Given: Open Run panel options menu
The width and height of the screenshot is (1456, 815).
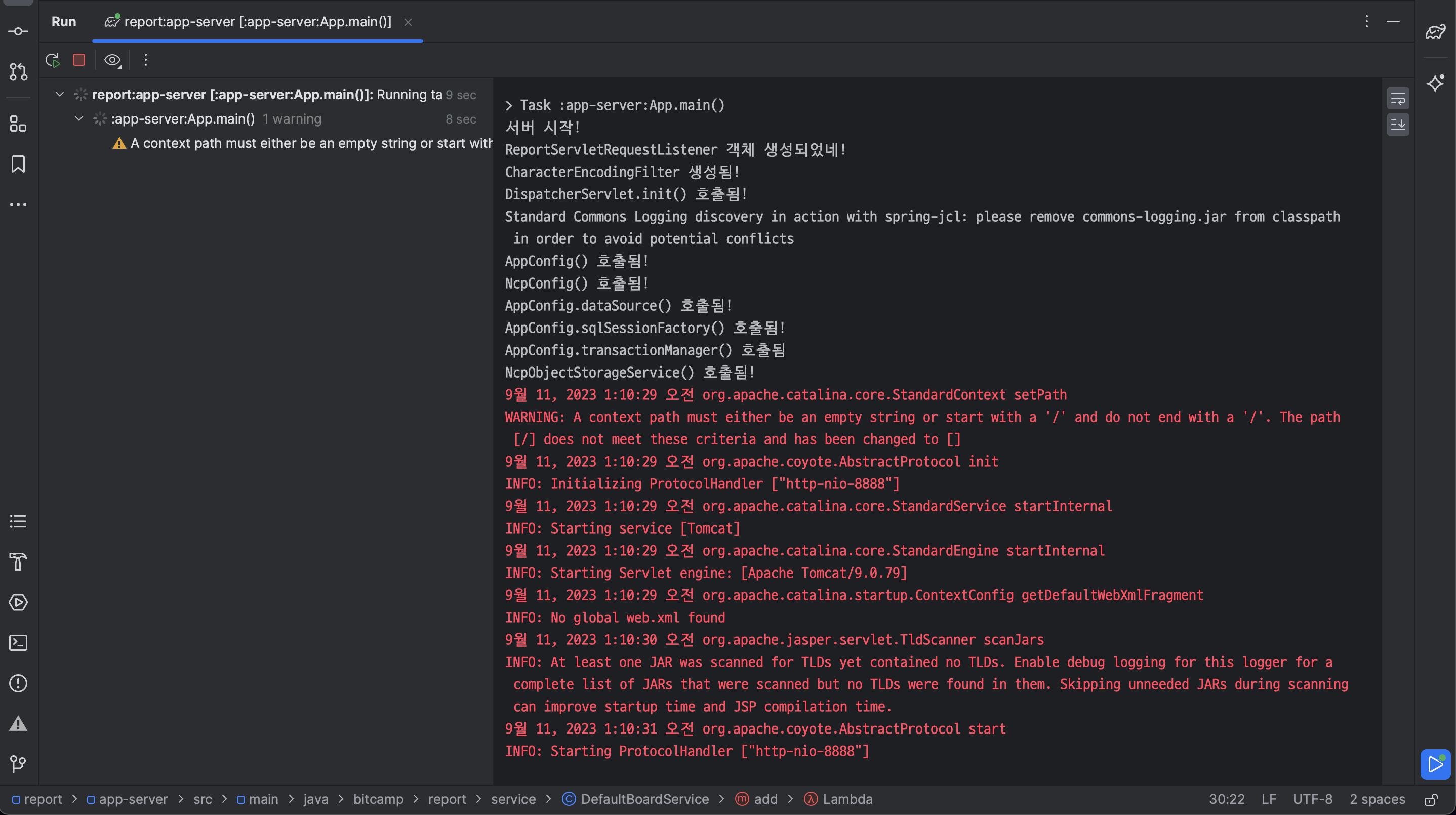Looking at the screenshot, I should point(1367,21).
